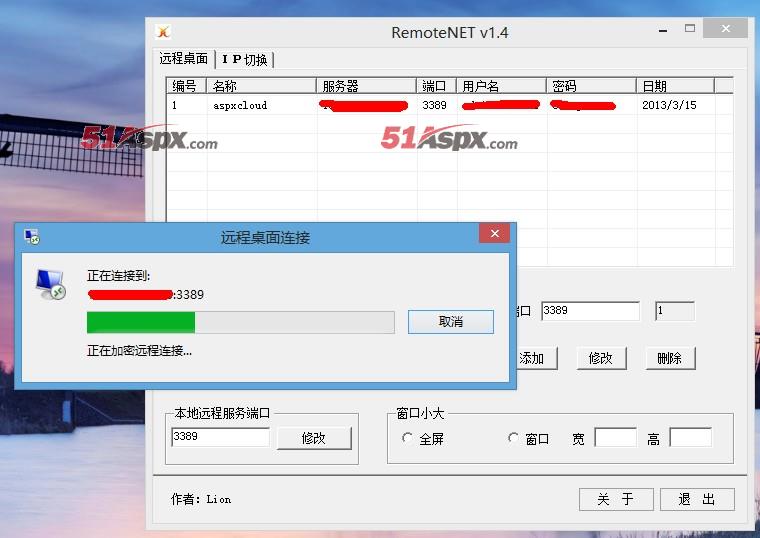Click the 密码 column header
Viewport: 760px width, 538px height.
click(x=591, y=86)
